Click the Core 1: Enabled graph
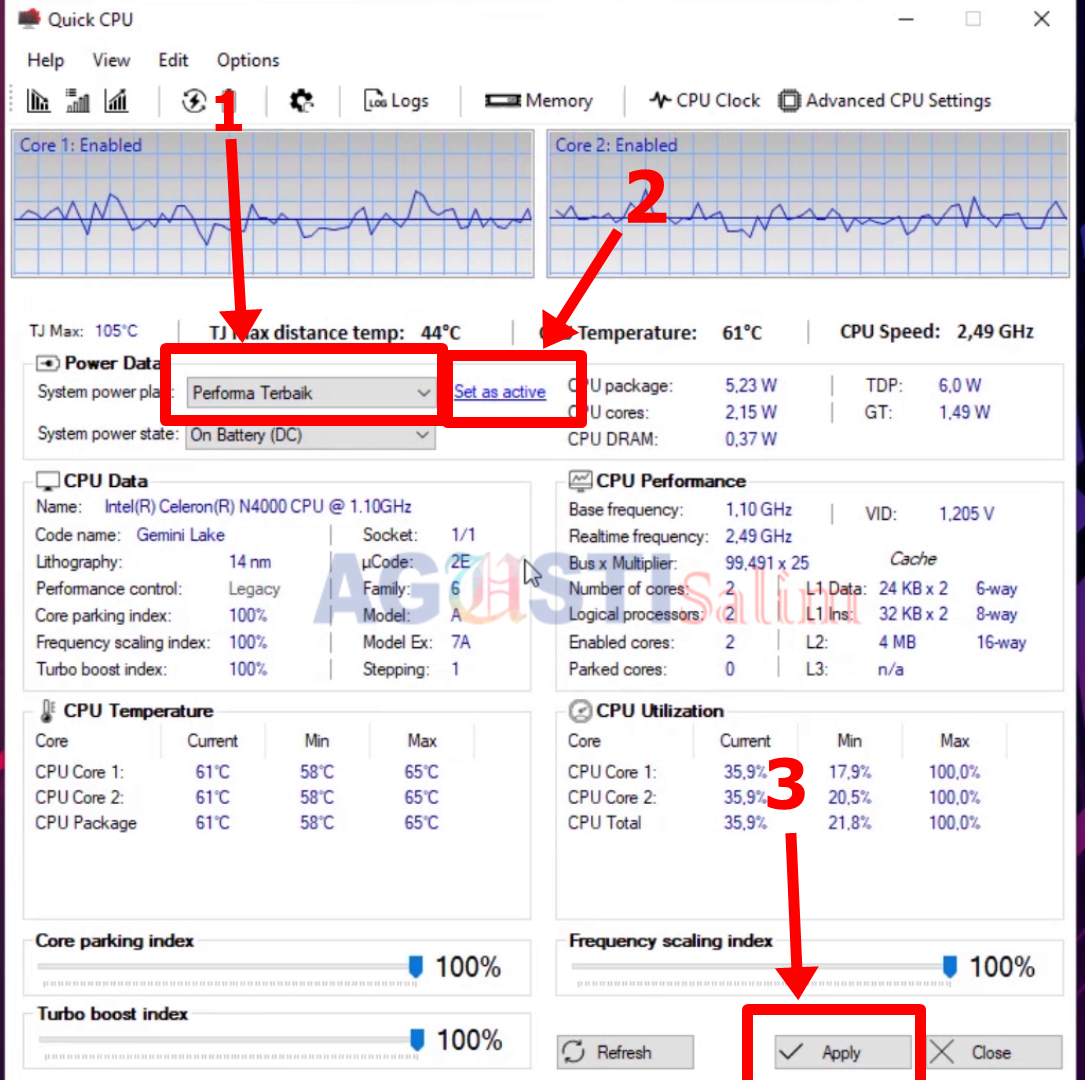1085x1080 pixels. click(x=273, y=203)
